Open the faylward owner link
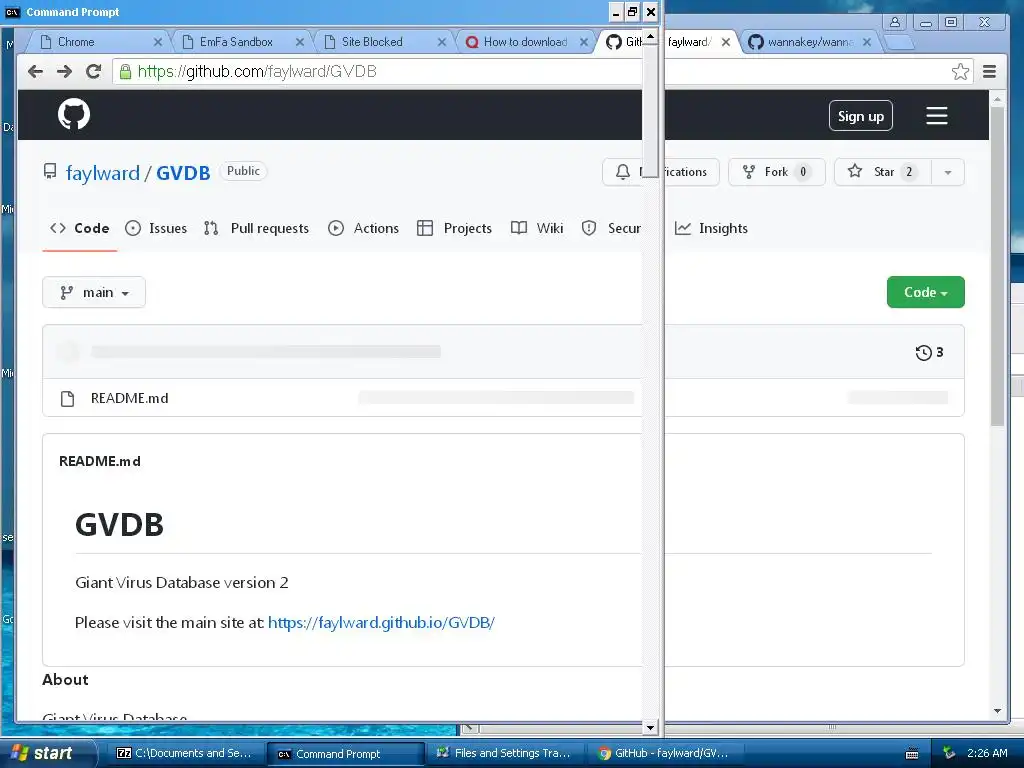The width and height of the screenshot is (1024, 768). click(x=103, y=173)
